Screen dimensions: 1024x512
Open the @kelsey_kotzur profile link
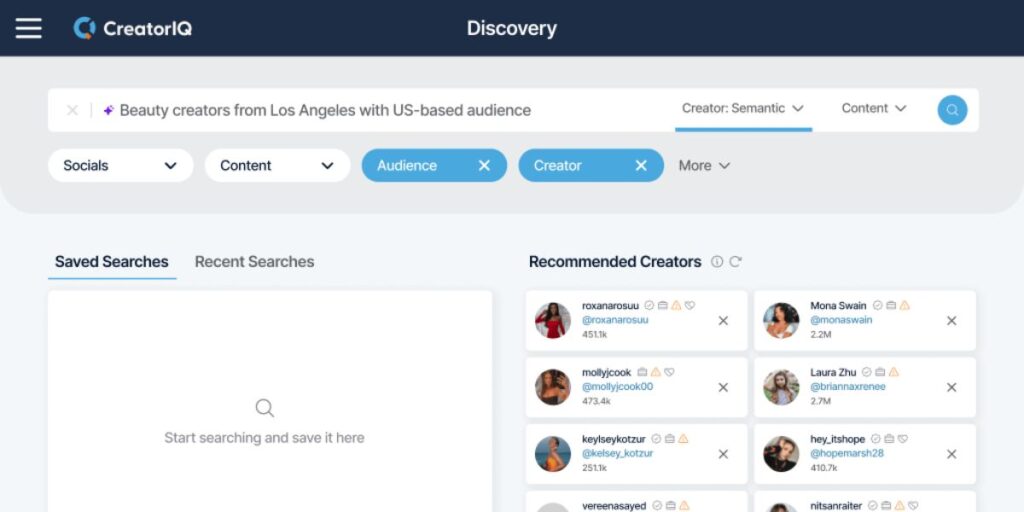click(618, 453)
